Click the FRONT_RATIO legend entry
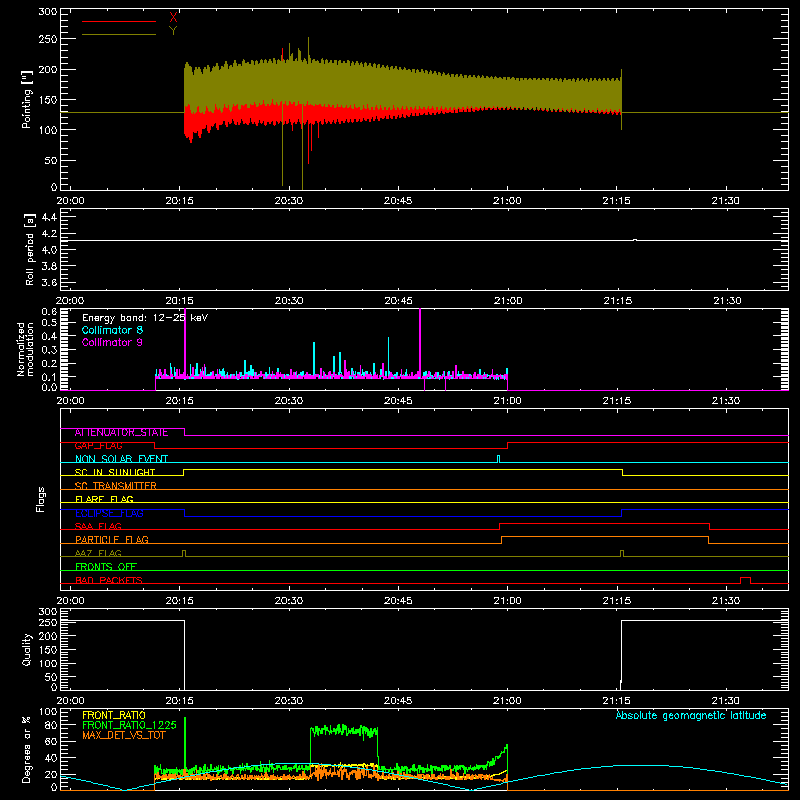Image resolution: width=800 pixels, height=800 pixels. (x=114, y=715)
